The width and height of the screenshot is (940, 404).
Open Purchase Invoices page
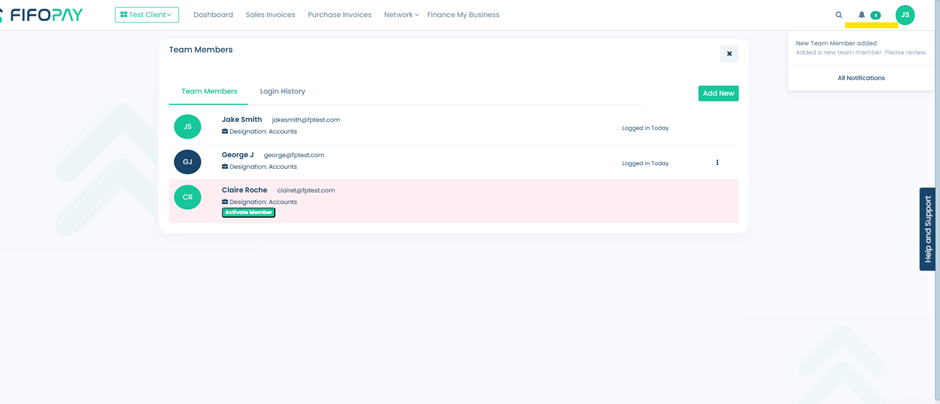point(339,15)
